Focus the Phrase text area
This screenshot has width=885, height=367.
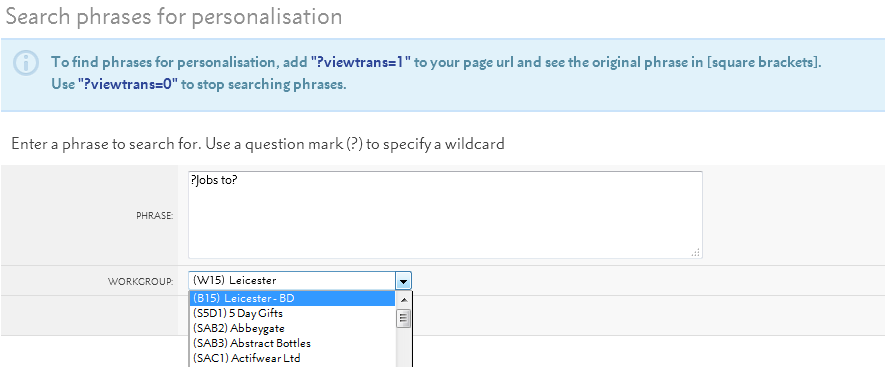pyautogui.click(x=445, y=215)
